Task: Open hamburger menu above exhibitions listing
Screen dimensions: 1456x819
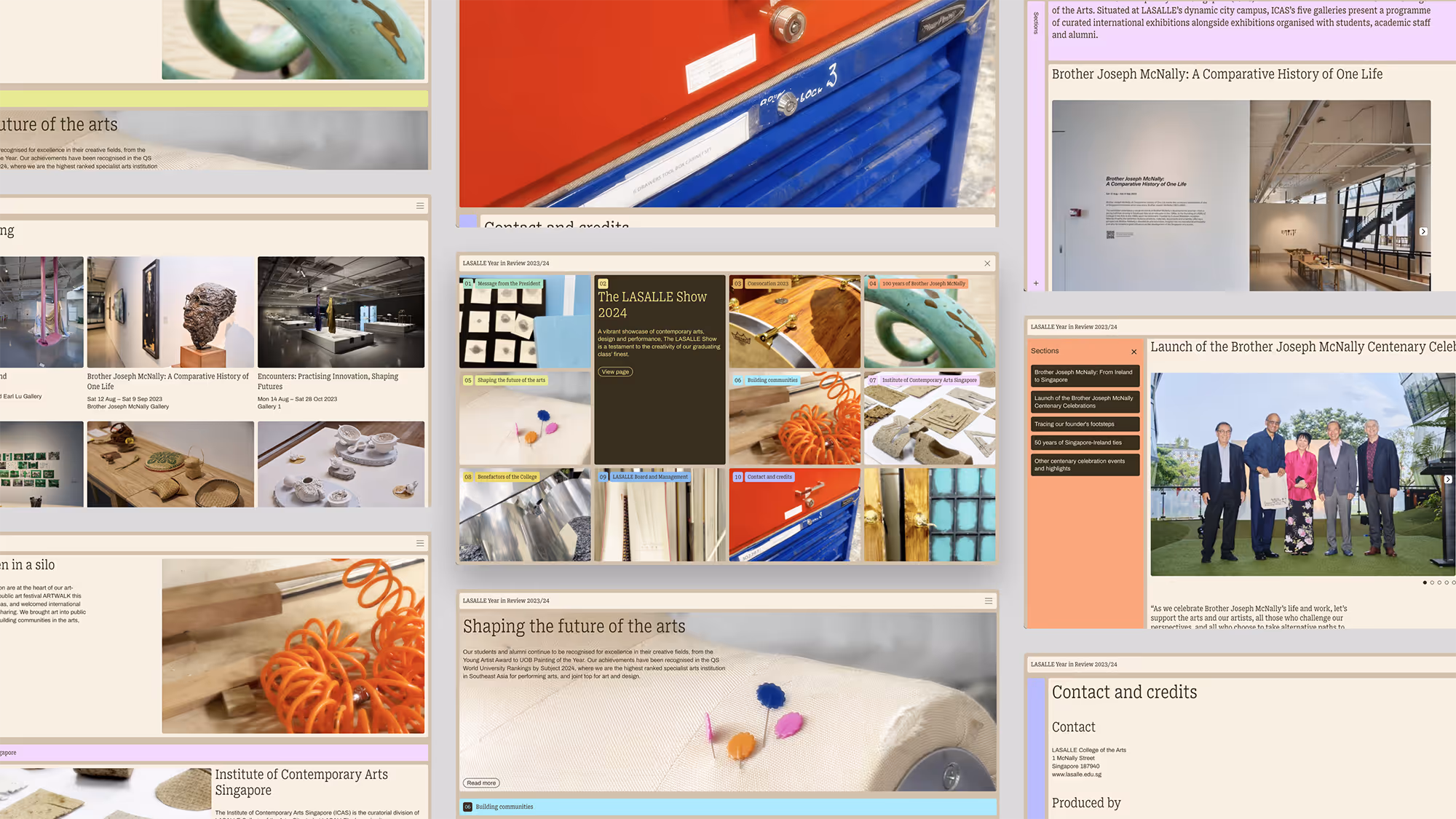Action: click(420, 206)
